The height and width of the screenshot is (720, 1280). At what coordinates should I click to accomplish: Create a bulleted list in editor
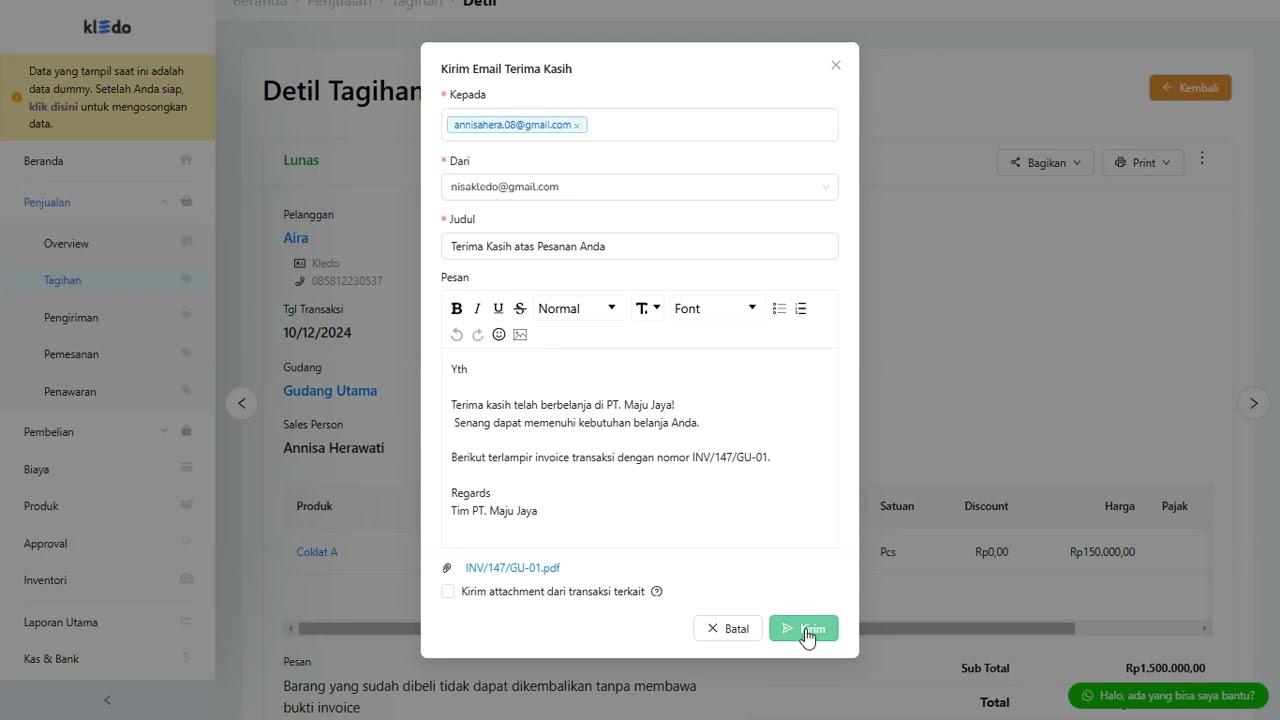coord(779,308)
